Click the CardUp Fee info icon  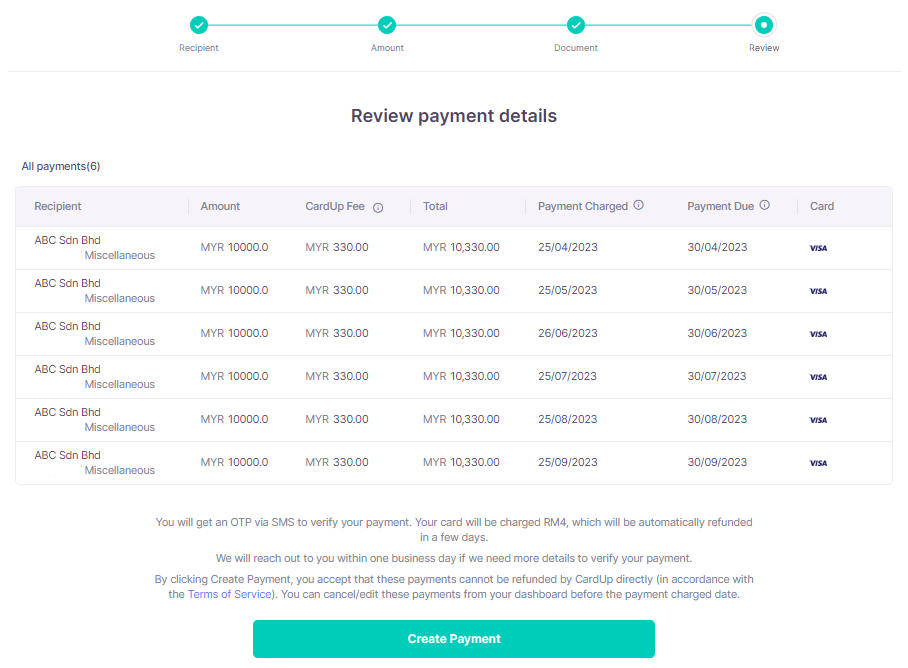click(377, 207)
